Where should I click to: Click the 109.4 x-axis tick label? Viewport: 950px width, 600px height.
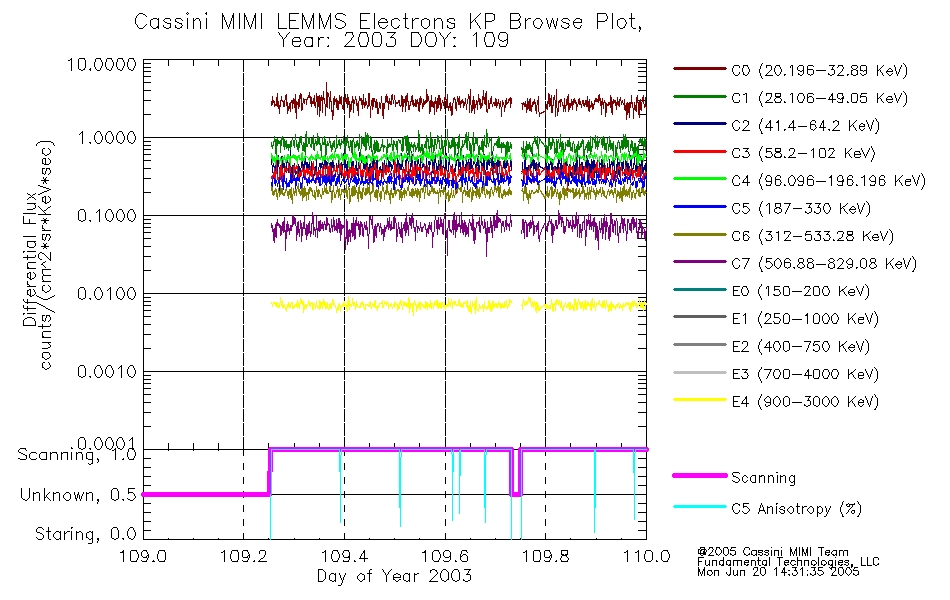point(344,556)
